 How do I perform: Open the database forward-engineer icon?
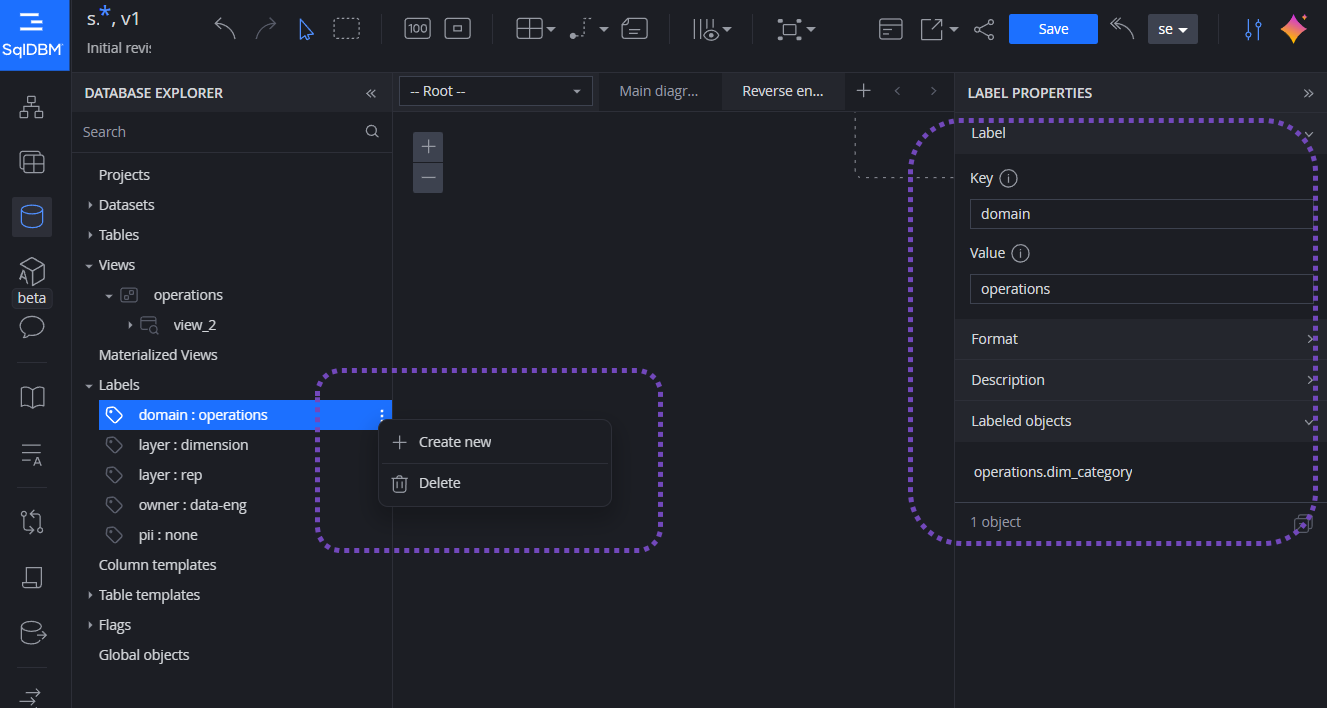pos(32,632)
